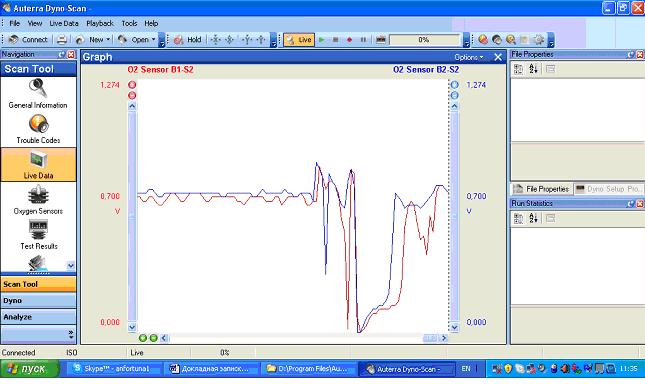
Task: Select the Dyno navigation button
Action: pos(39,301)
